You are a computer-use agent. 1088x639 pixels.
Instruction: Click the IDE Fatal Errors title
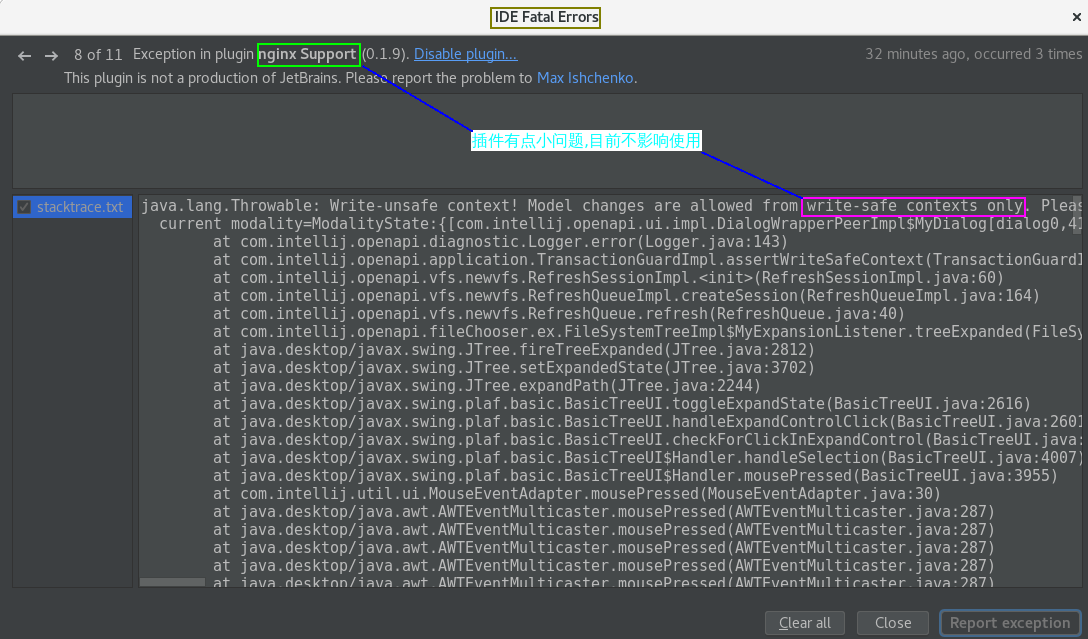click(545, 17)
